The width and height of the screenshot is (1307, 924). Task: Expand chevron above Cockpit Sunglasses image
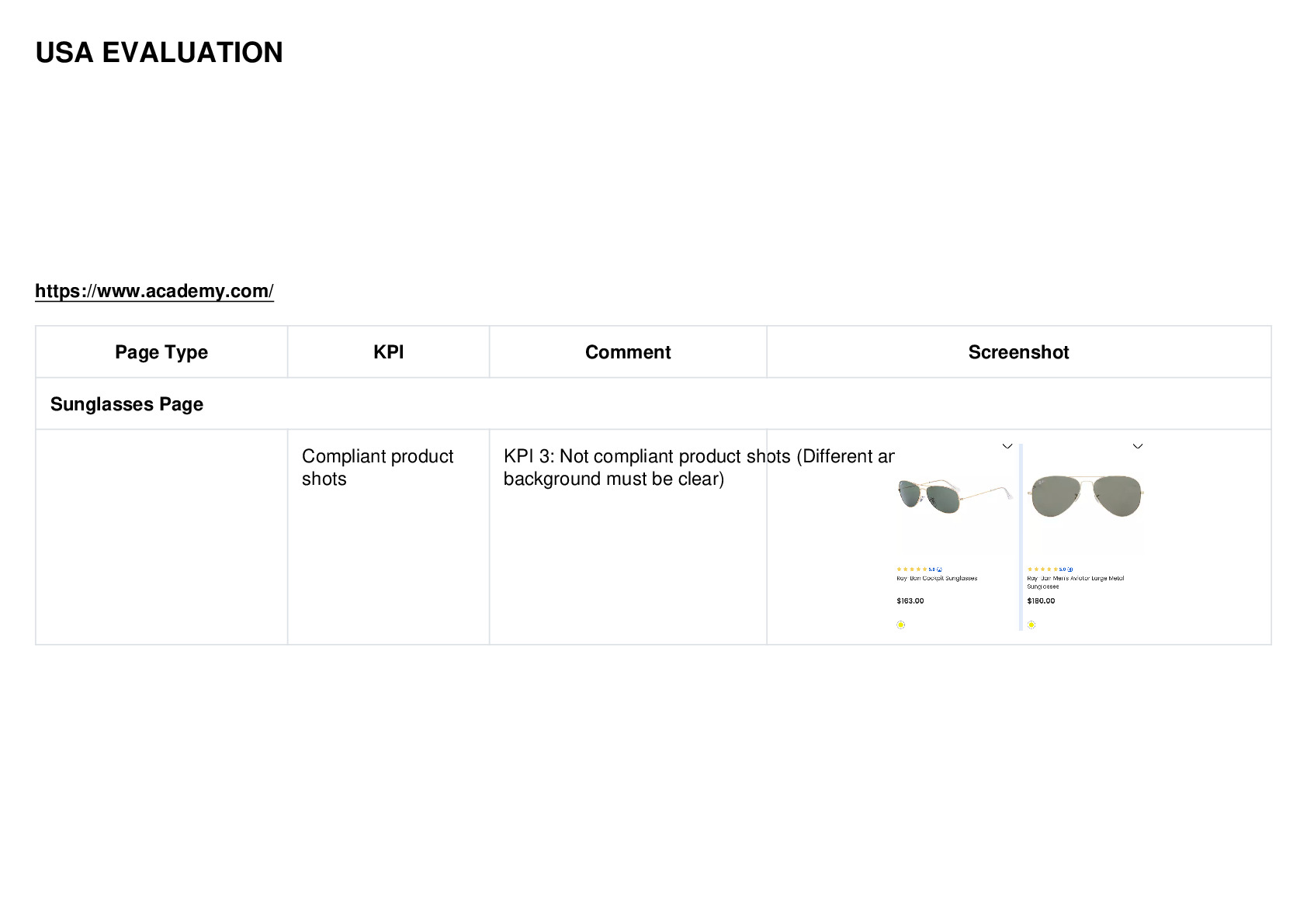tap(1007, 446)
